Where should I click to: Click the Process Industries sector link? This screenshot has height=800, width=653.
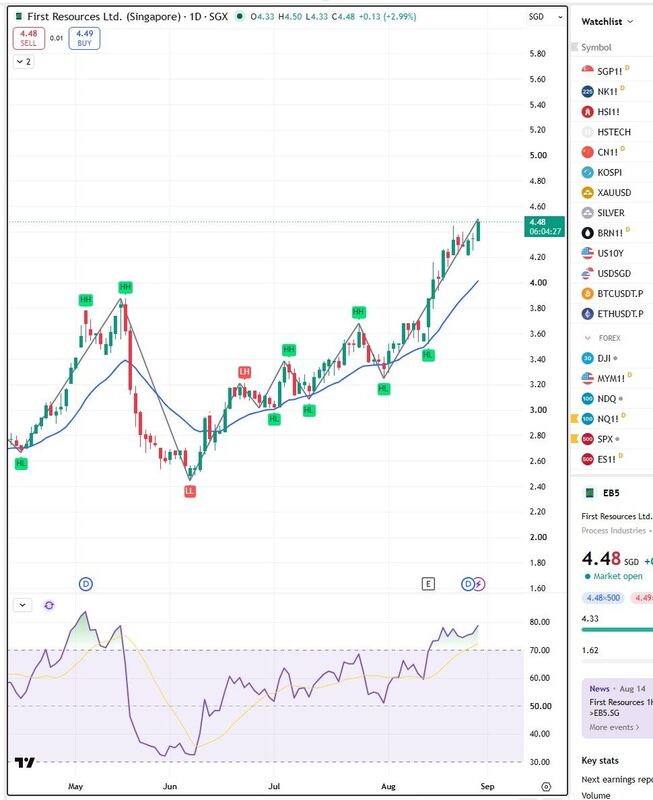pos(614,531)
